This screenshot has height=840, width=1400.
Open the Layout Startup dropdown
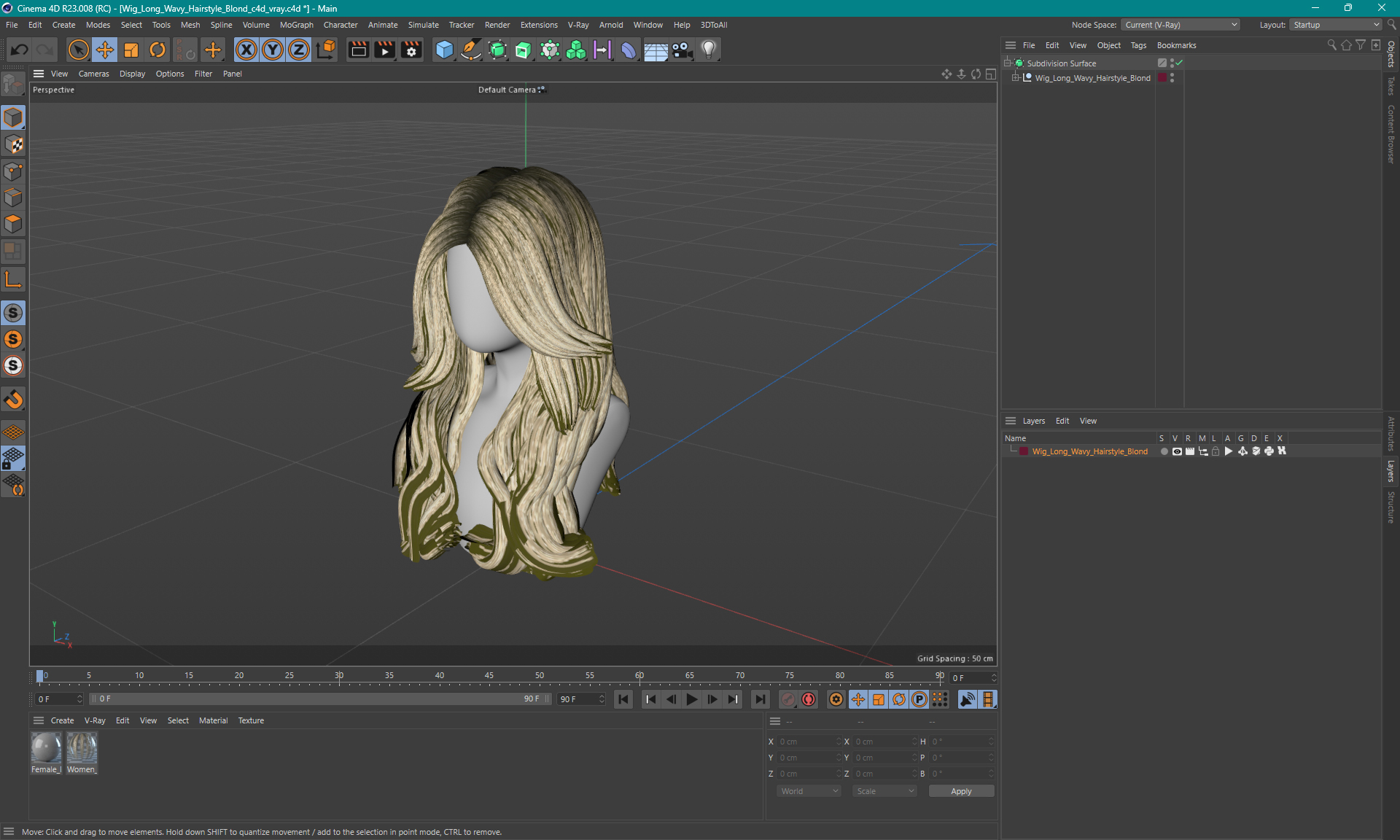pos(1336,25)
